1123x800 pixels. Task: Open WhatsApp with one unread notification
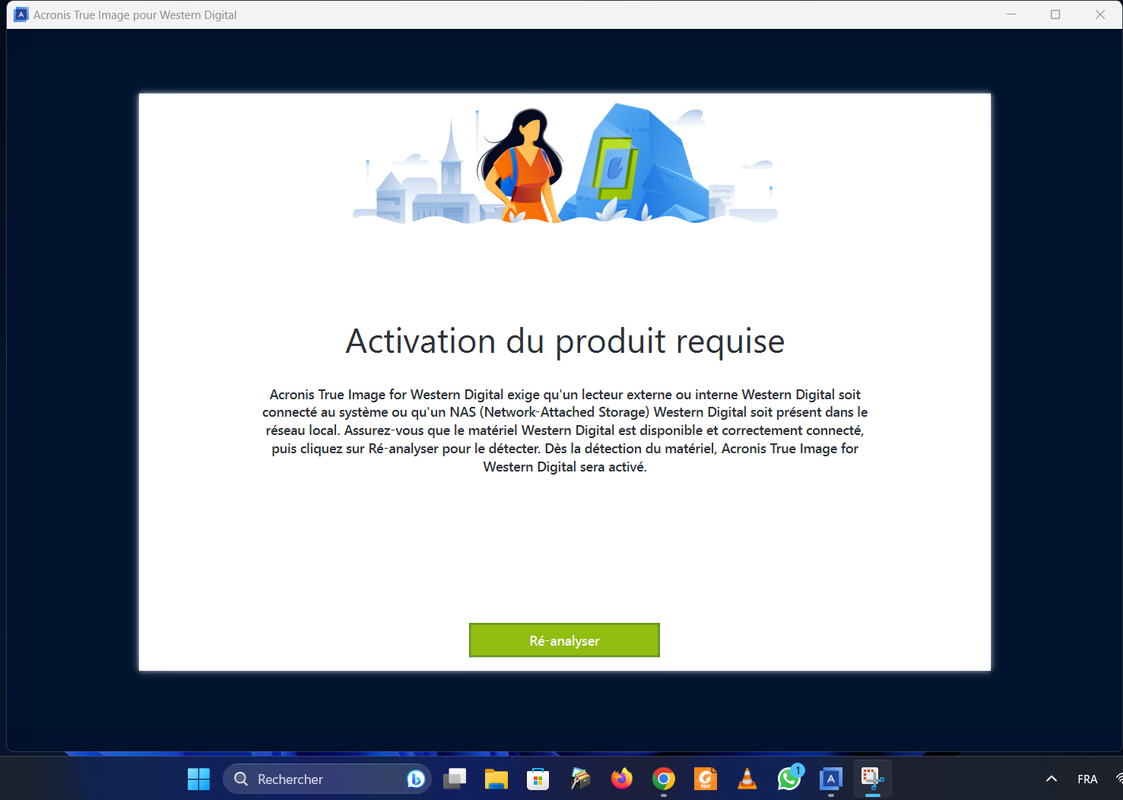pos(789,779)
